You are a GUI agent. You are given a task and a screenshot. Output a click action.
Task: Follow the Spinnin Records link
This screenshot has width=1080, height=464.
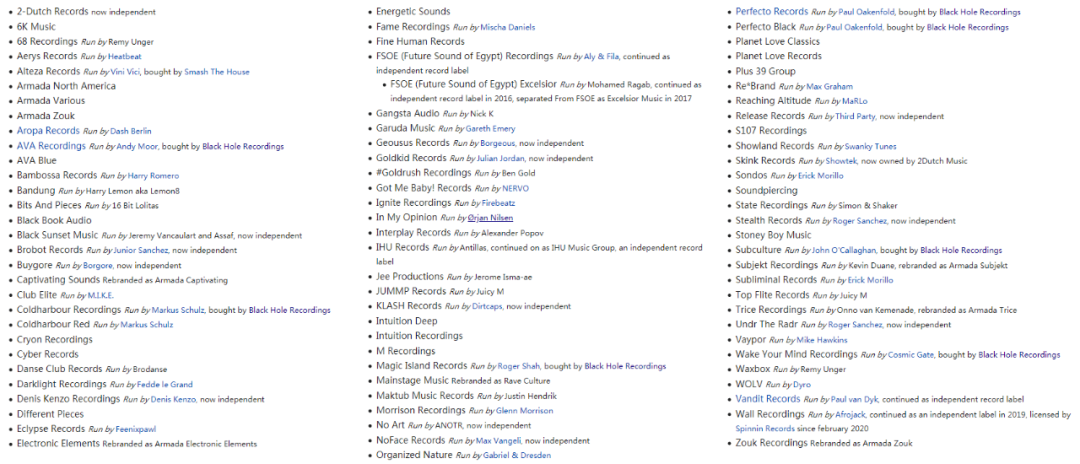click(x=766, y=428)
